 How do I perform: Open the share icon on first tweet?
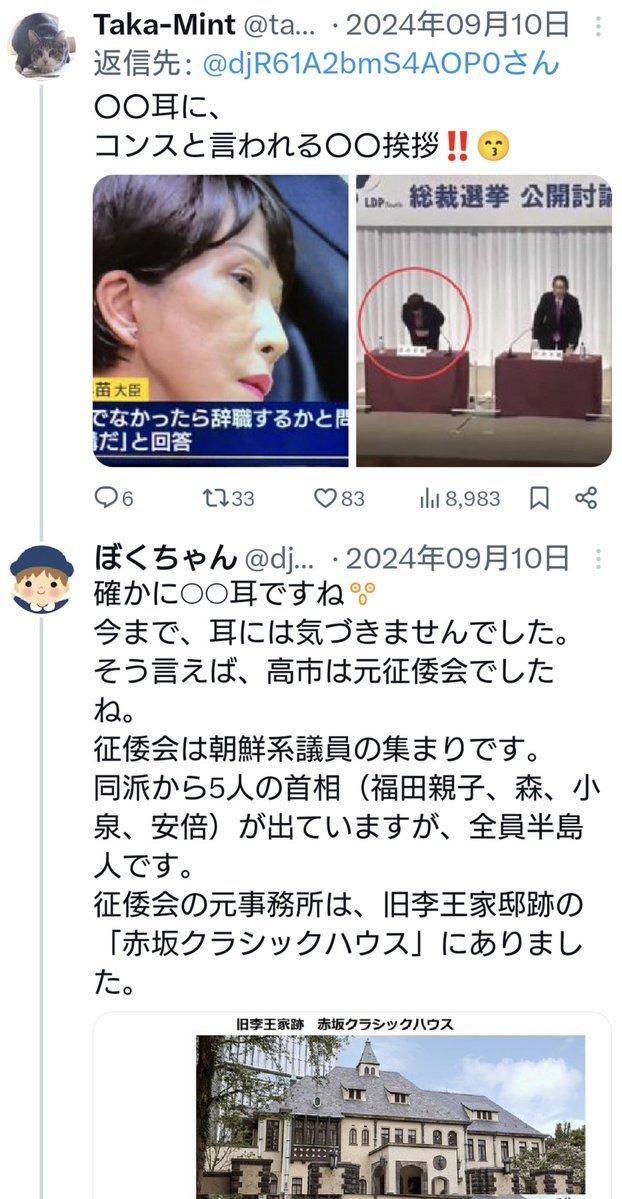click(x=586, y=499)
